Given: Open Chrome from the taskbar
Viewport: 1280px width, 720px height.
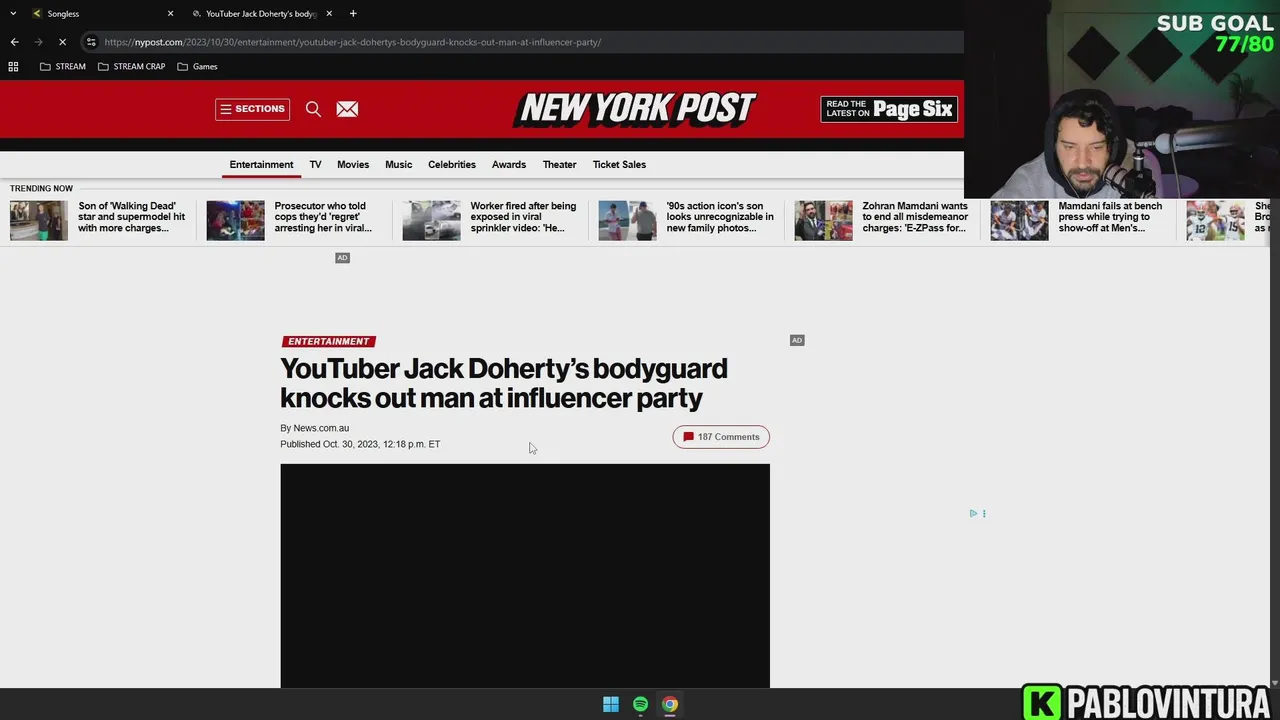Looking at the screenshot, I should pos(670,704).
